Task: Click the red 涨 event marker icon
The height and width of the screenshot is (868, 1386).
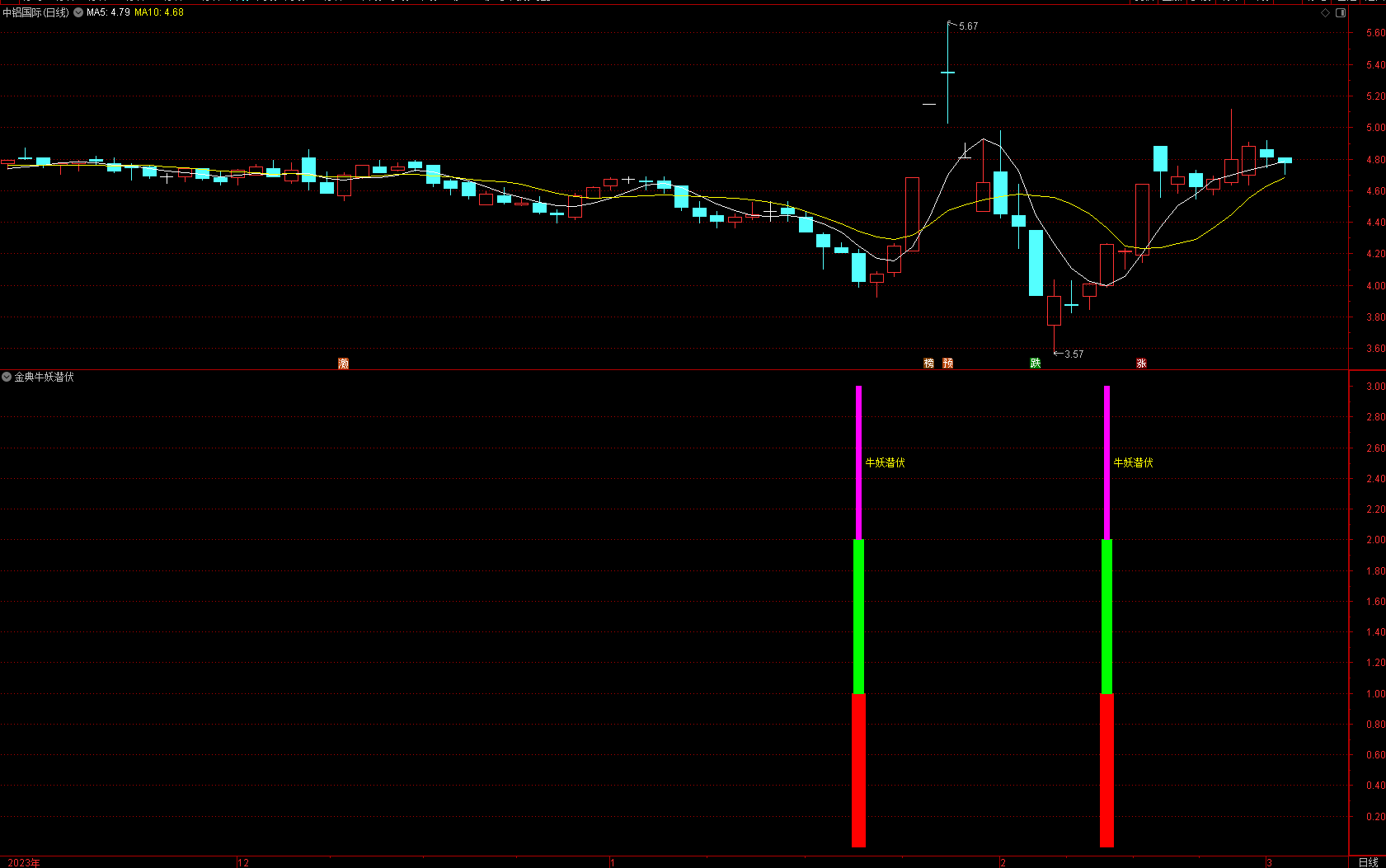Action: click(1142, 364)
